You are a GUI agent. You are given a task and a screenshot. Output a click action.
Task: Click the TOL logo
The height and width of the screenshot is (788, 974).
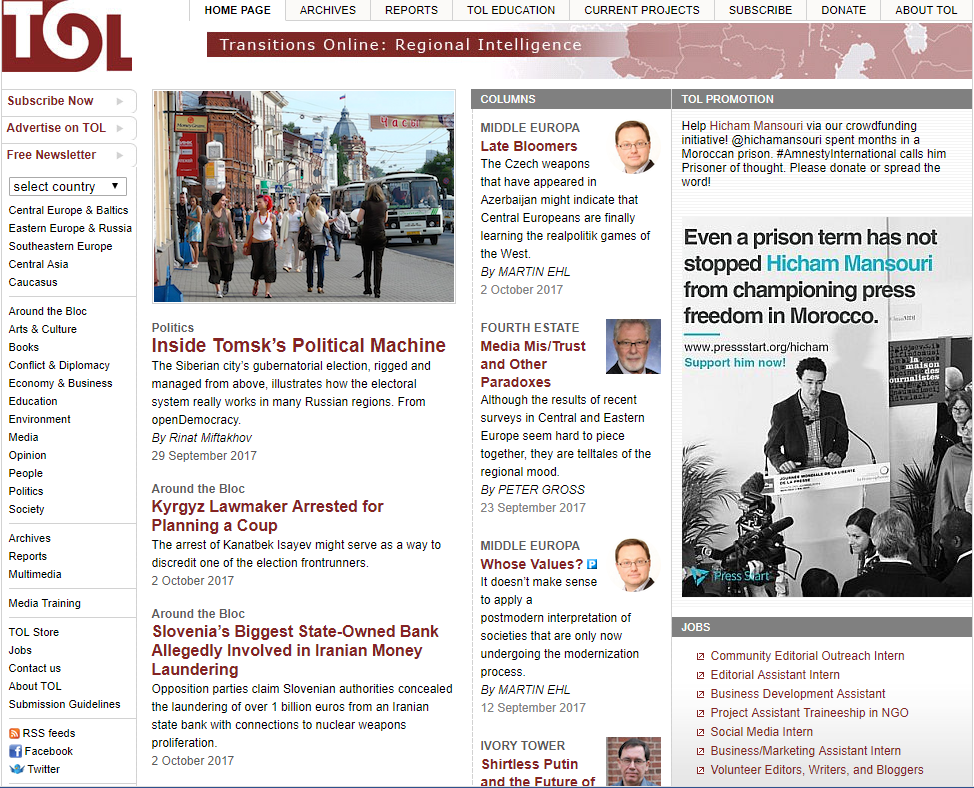pos(67,36)
